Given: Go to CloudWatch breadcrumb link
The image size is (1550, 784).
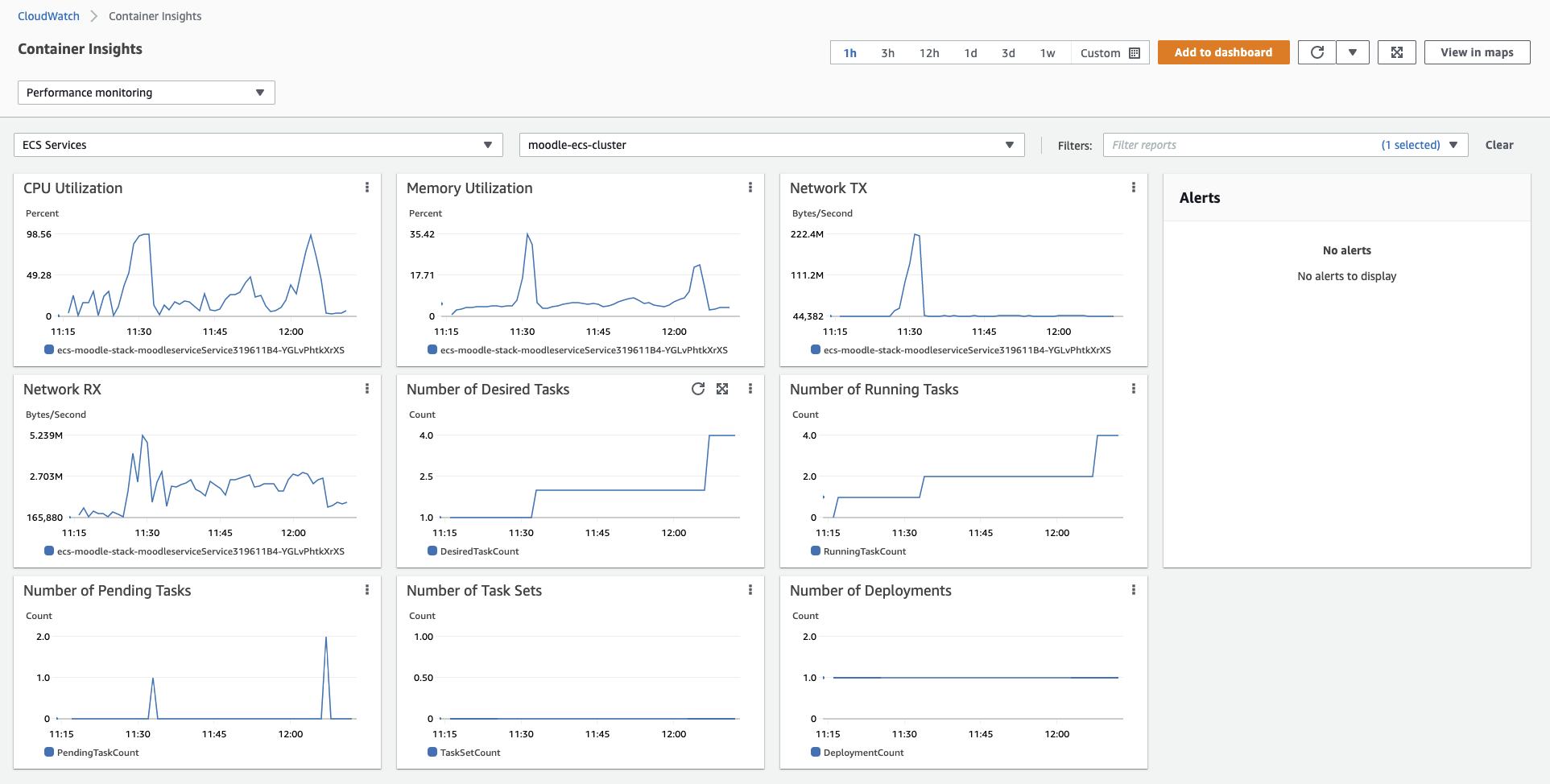Looking at the screenshot, I should coord(48,16).
